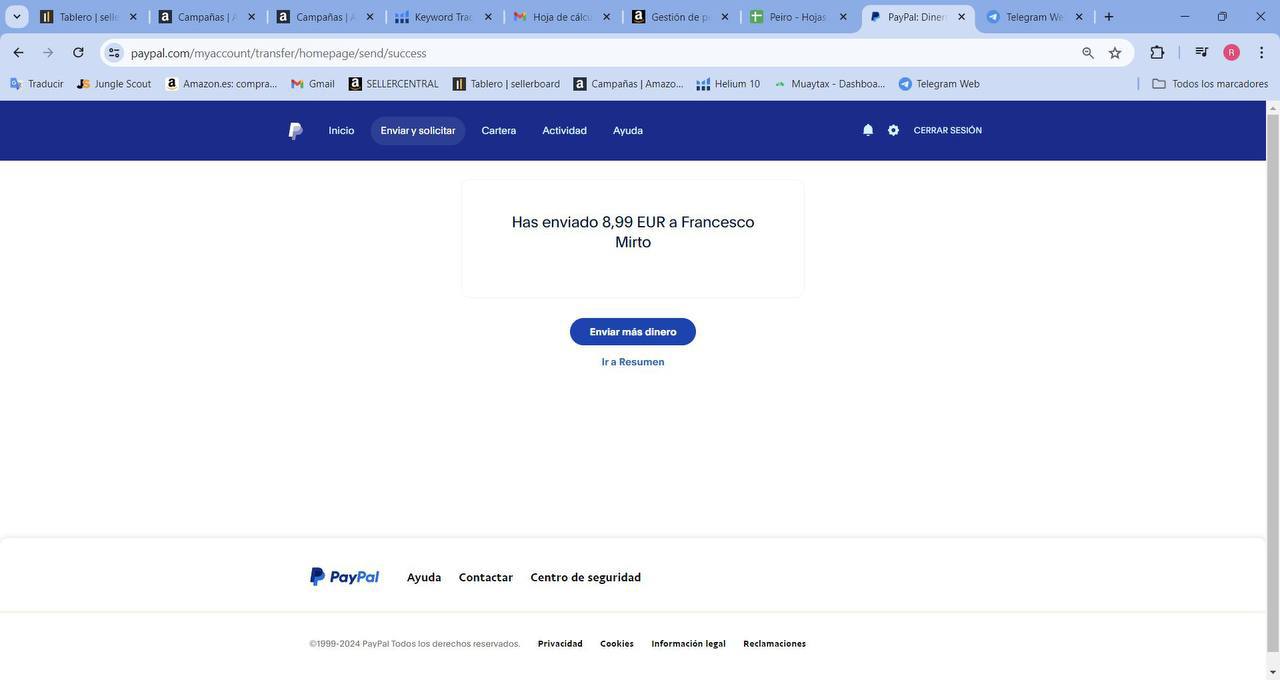Open the Cookies footer link

(617, 644)
